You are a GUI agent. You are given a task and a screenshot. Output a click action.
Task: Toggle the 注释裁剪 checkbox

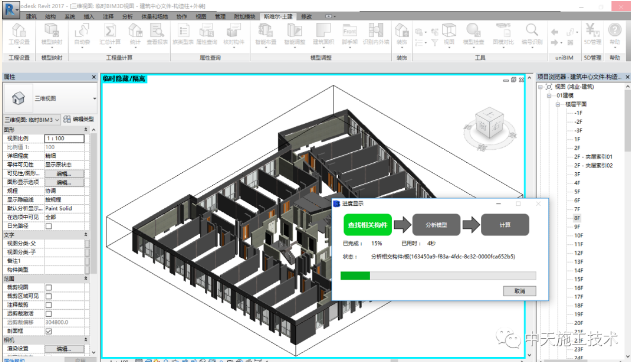(x=49, y=305)
